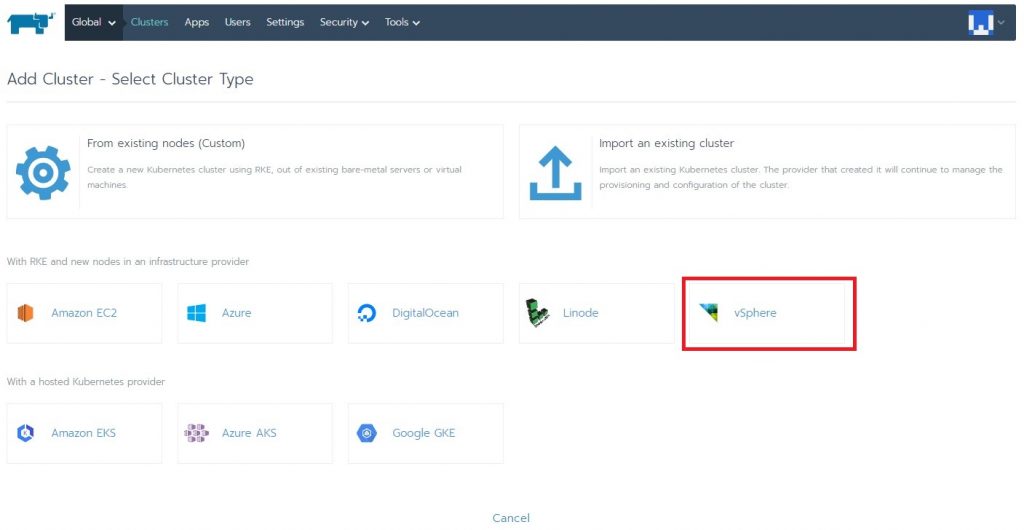
Task: Select Import an existing cluster
Action: (x=666, y=143)
